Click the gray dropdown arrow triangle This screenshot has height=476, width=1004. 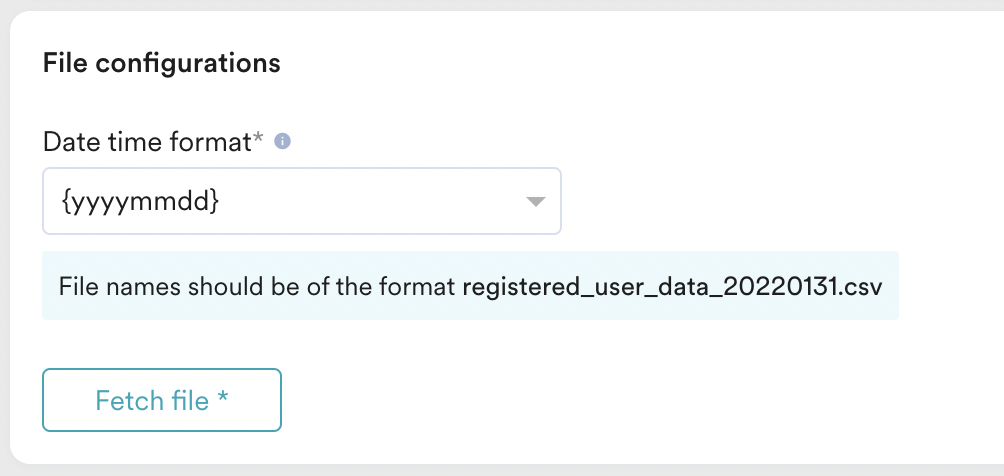tap(535, 202)
